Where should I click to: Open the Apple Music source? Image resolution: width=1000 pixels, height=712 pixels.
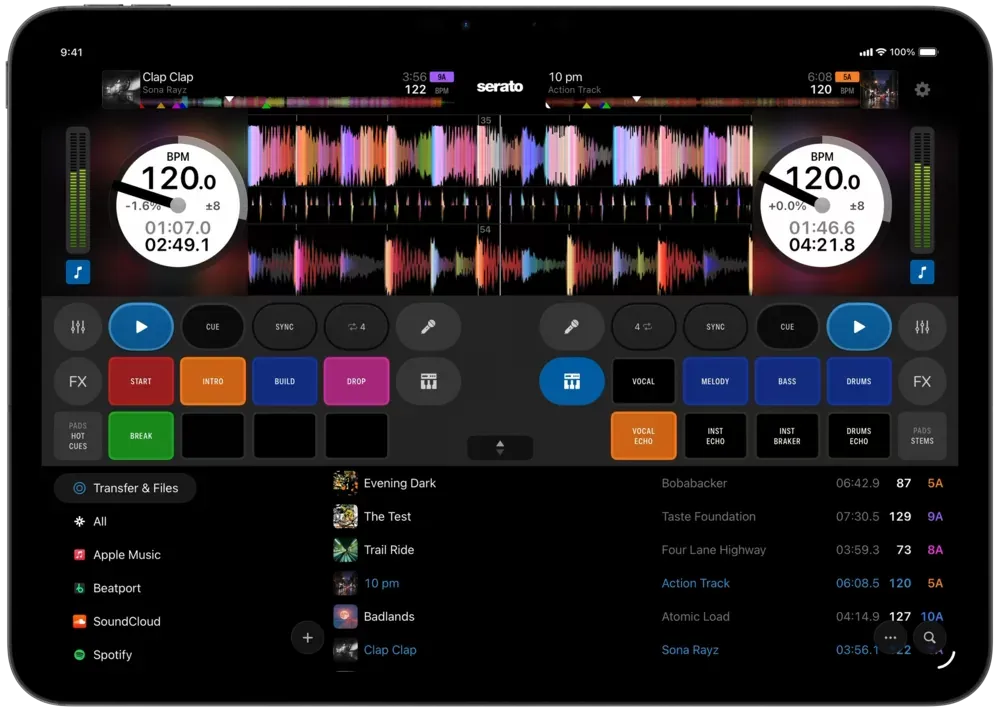point(117,554)
